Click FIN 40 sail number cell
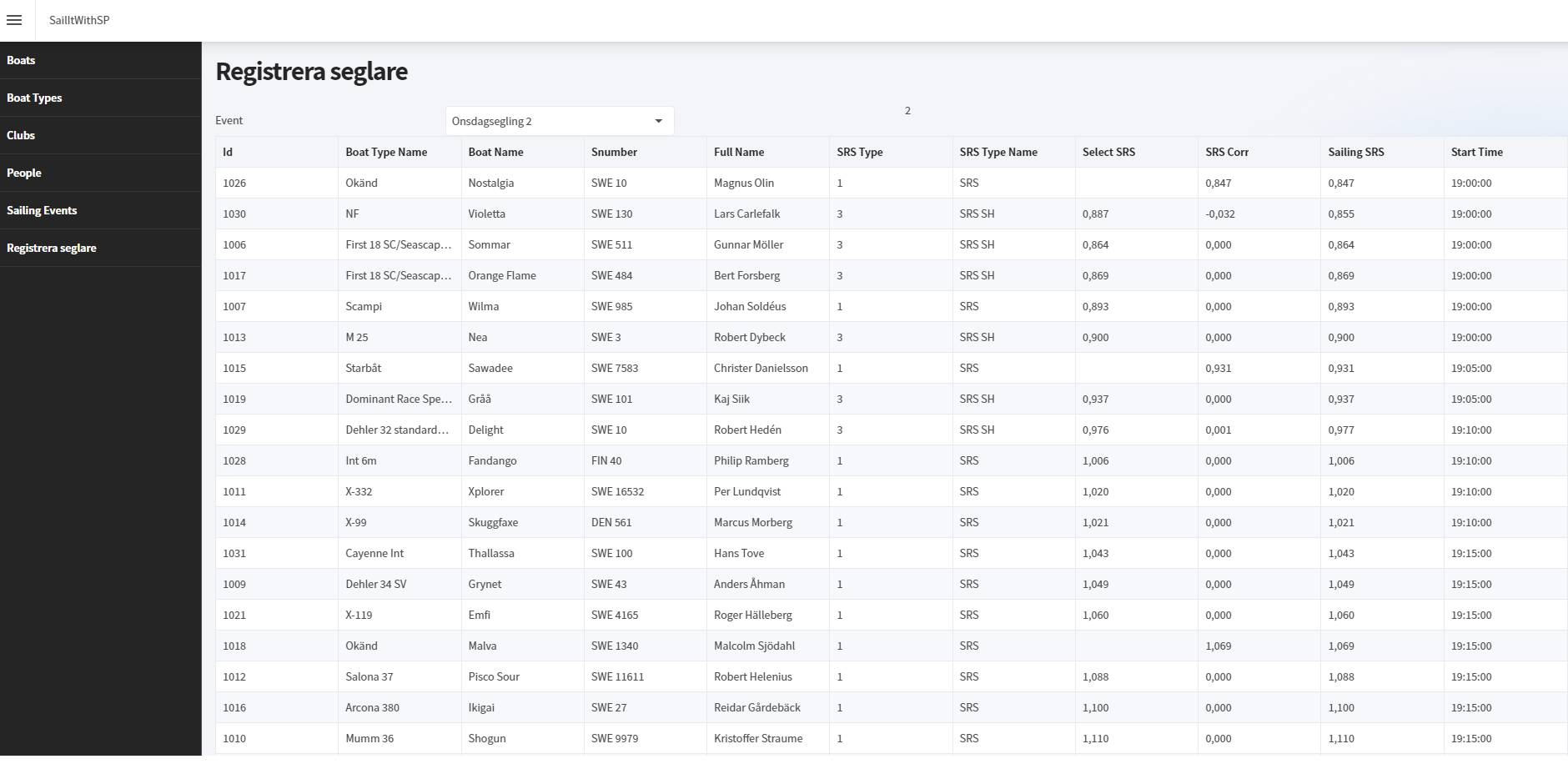Image resolution: width=1568 pixels, height=774 pixels. click(645, 460)
